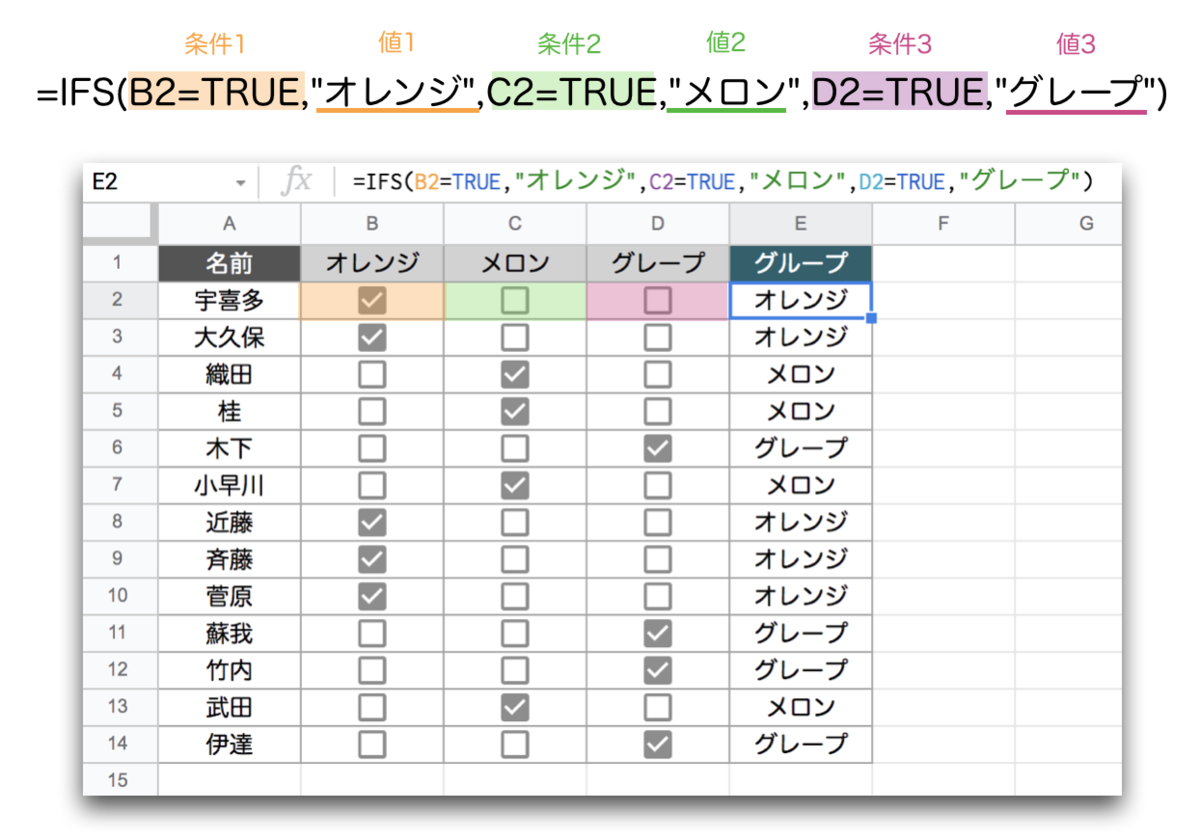Screen dimensions: 1200x839
Task: Check the グレープ checkbox for 宇喜多
Action: [x=658, y=300]
